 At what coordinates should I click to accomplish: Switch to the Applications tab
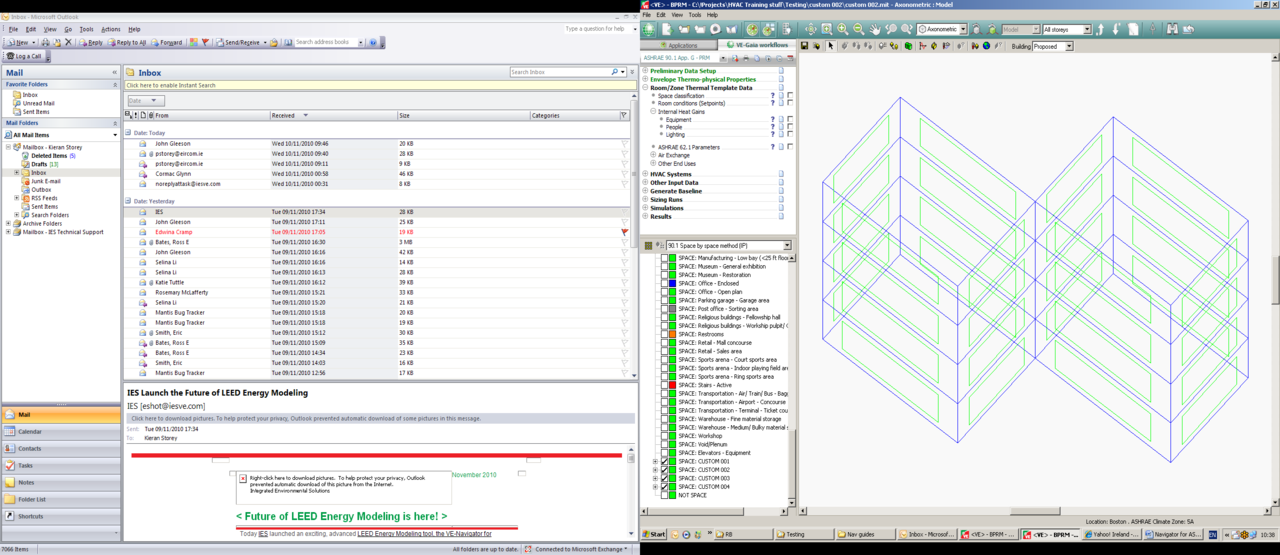tap(678, 46)
